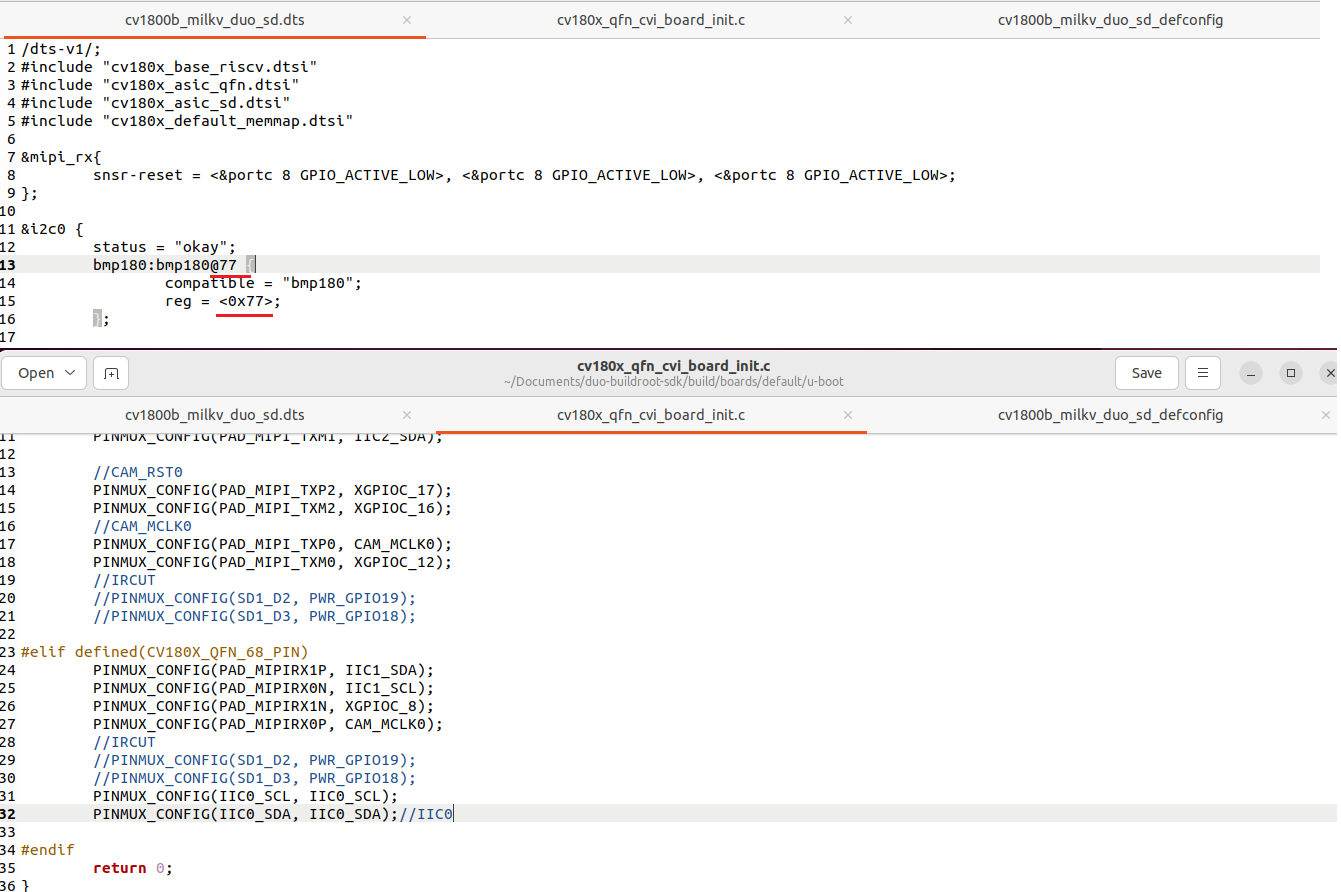The image size is (1341, 892).
Task: Click file path ~/Documents/duo-buildroot-sdk/build/boards/default/u-boot
Action: [674, 382]
